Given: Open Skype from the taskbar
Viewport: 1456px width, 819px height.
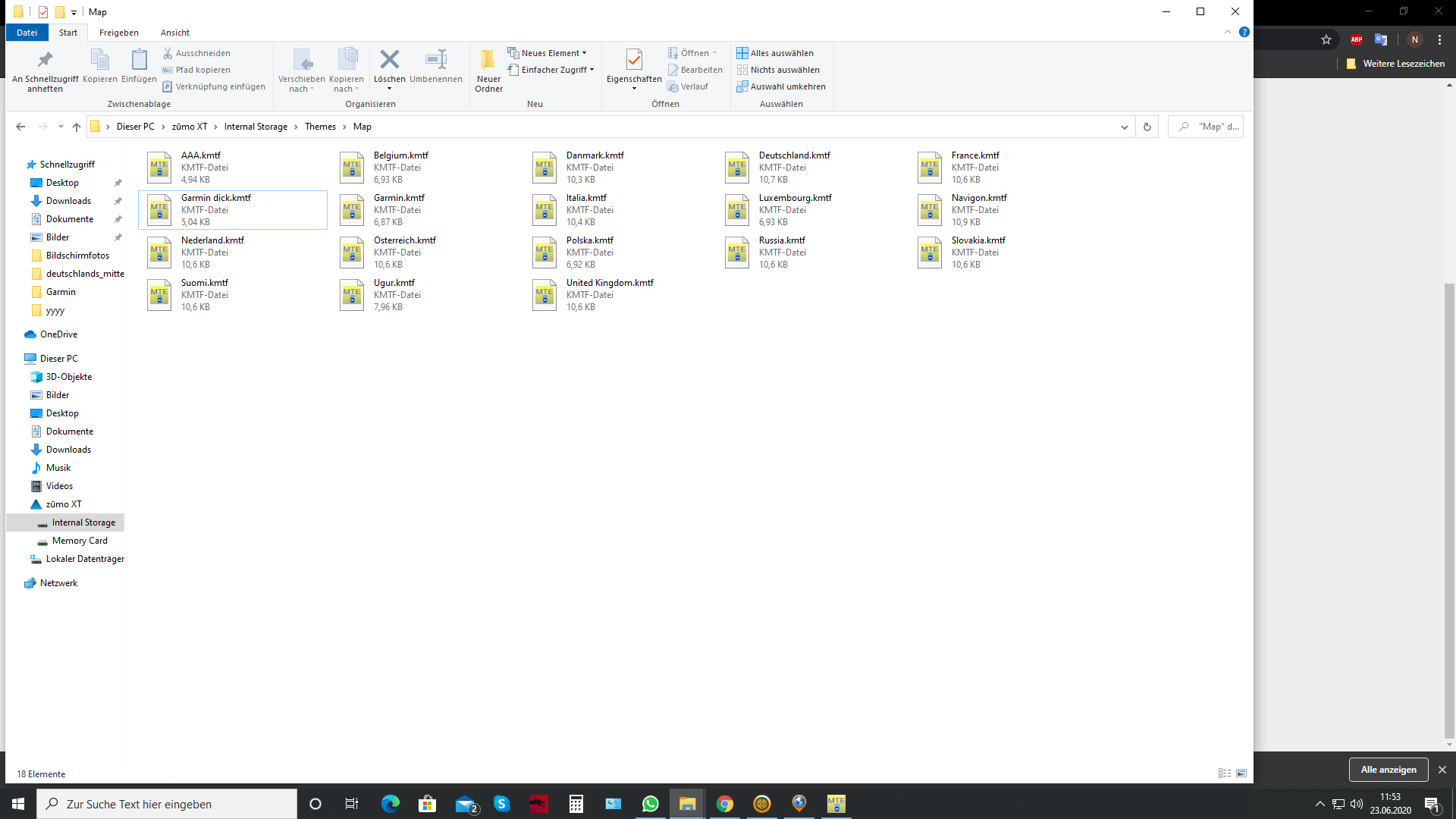Looking at the screenshot, I should pos(501,804).
